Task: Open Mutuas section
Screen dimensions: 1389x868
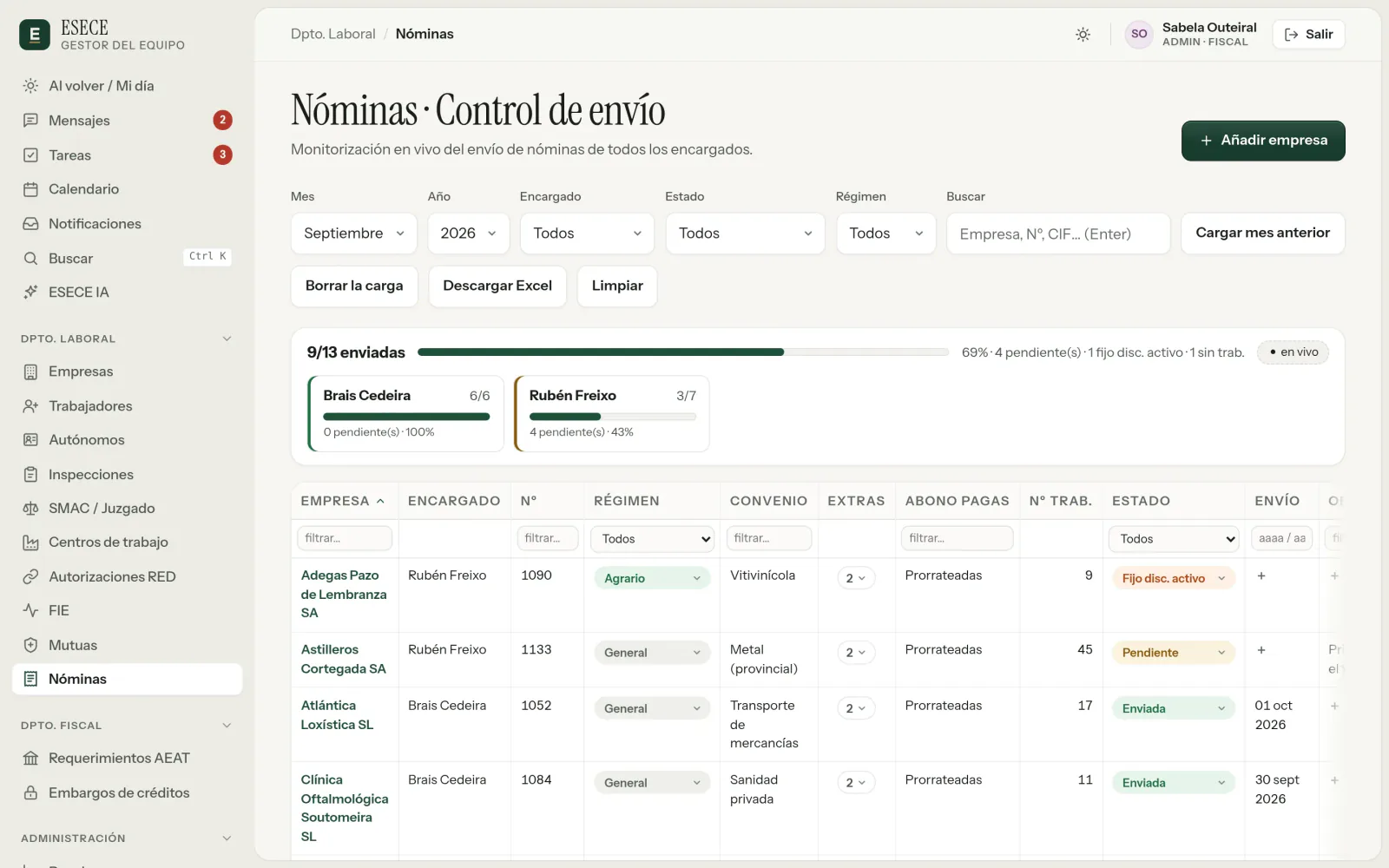Action: 127,645
